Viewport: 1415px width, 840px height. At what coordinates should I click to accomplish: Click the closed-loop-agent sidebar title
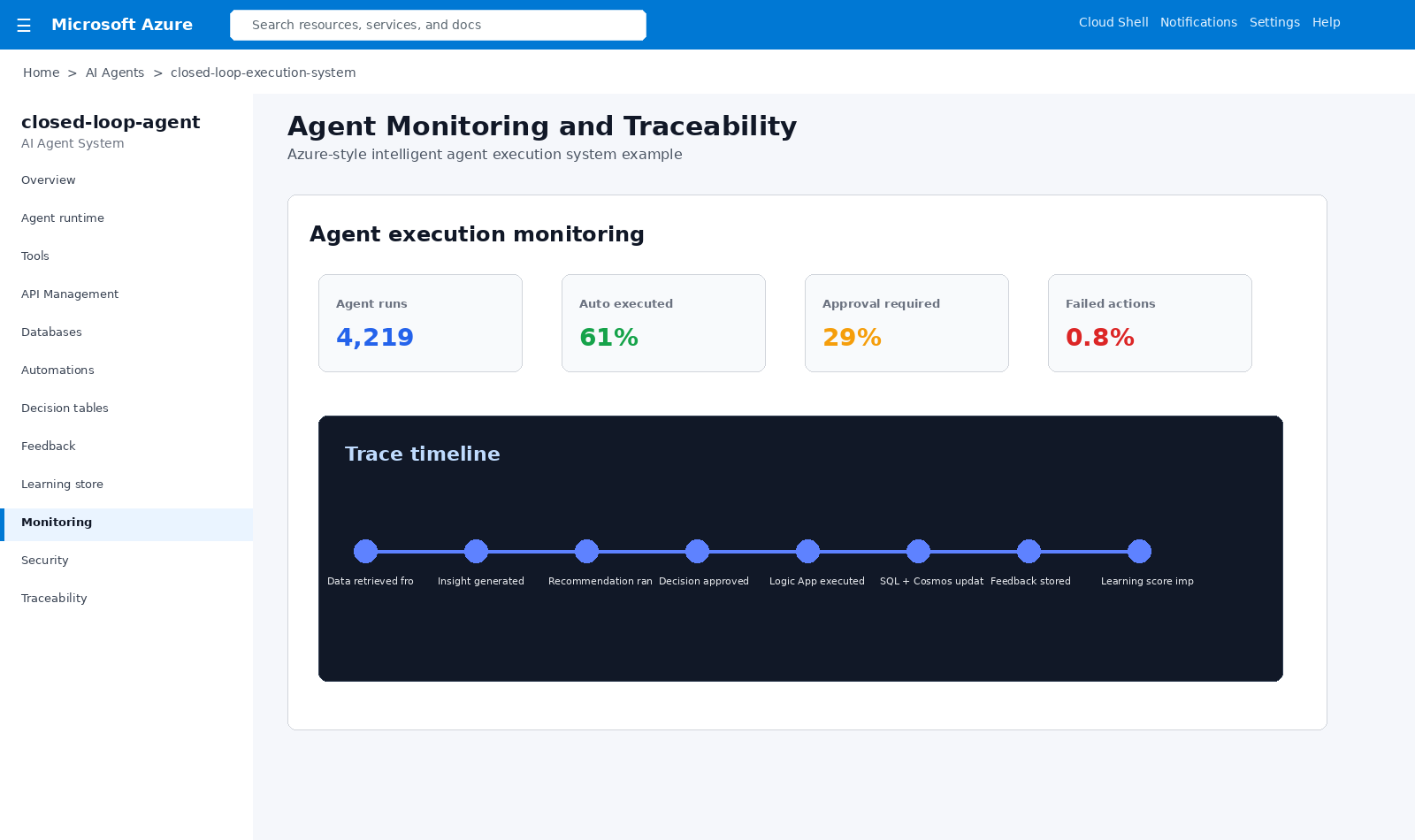pyautogui.click(x=111, y=122)
